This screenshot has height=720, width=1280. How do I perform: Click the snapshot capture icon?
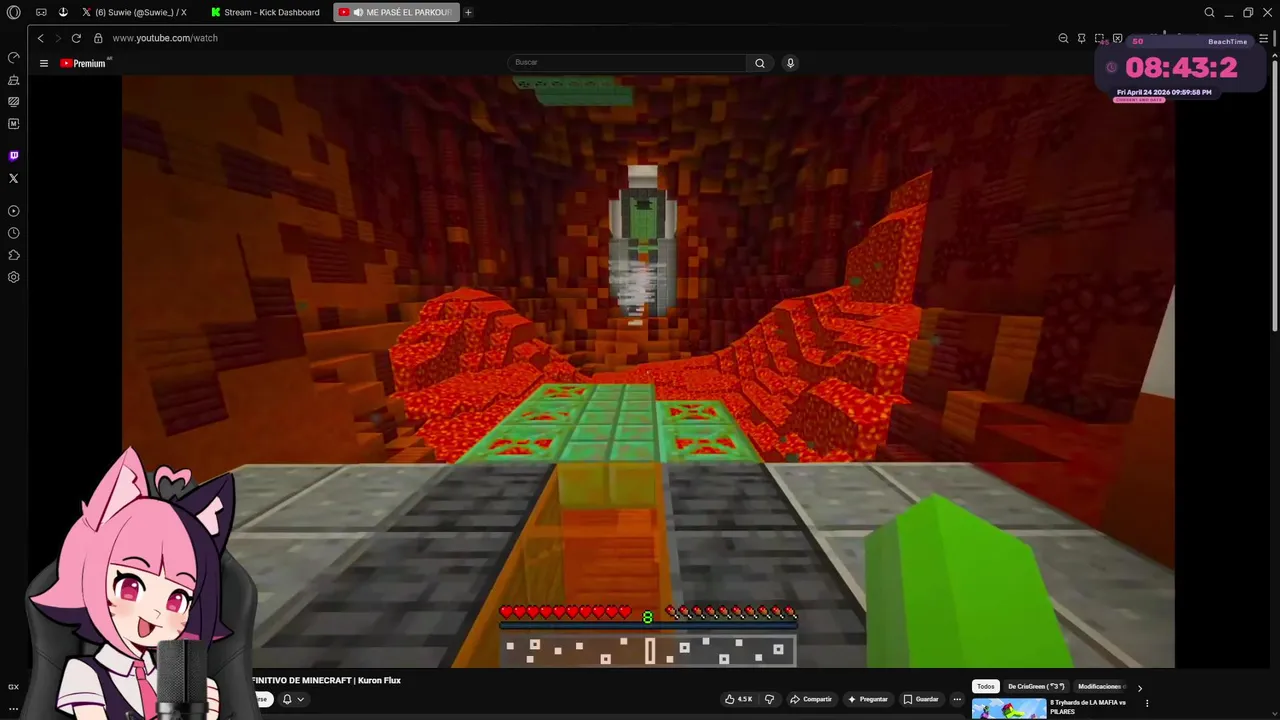[x=1099, y=38]
